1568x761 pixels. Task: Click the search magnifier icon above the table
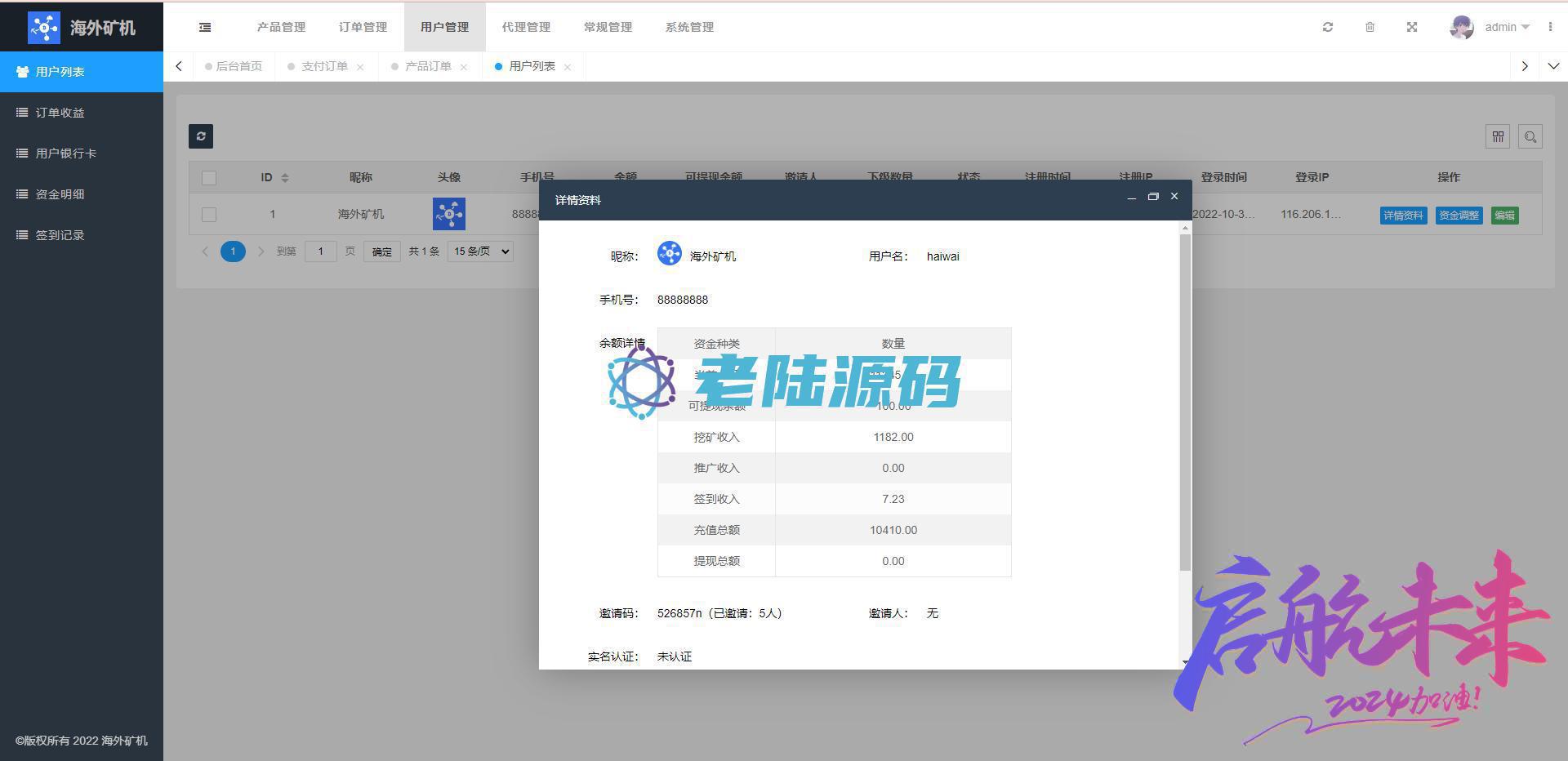pyautogui.click(x=1530, y=136)
